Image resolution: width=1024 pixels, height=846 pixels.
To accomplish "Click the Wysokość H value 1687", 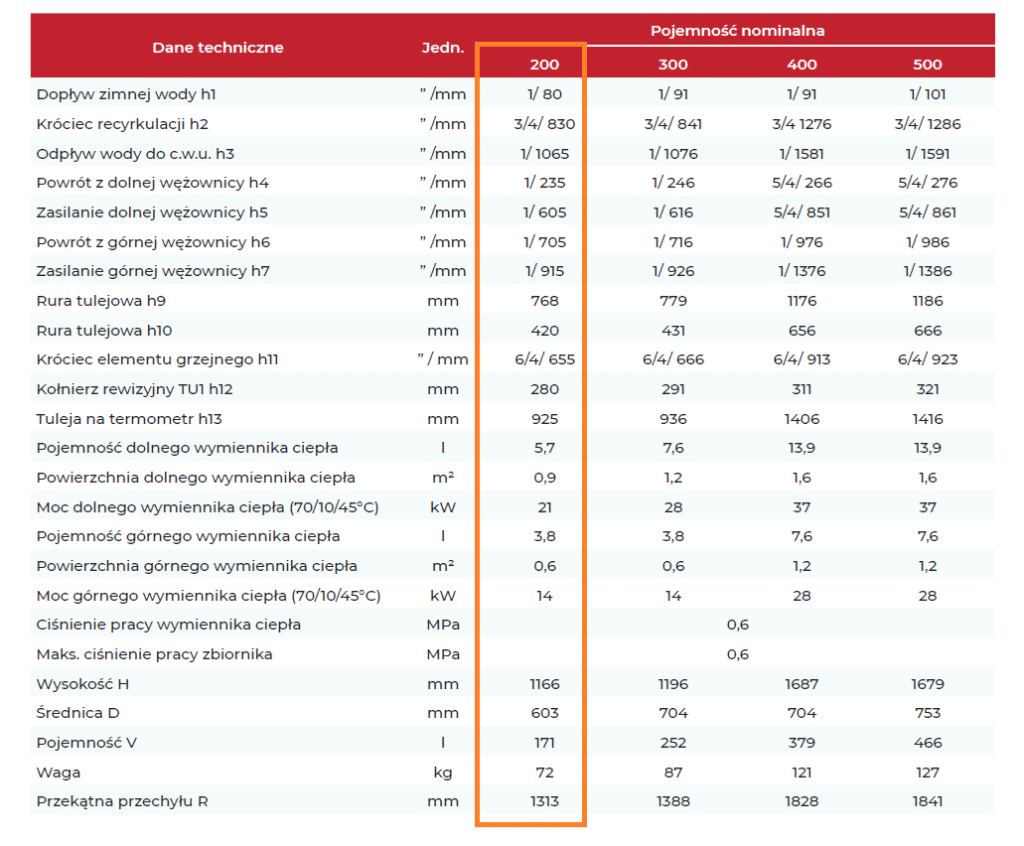I will (801, 684).
